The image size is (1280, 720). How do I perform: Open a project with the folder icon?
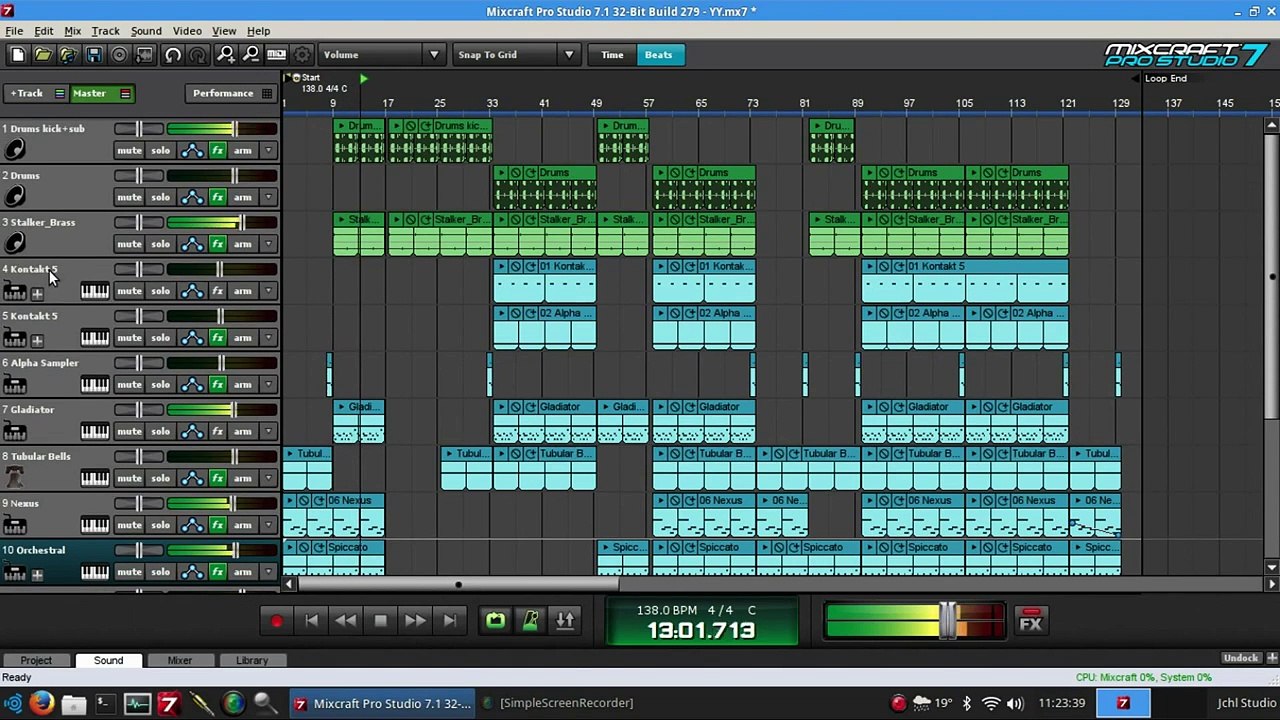tap(43, 55)
